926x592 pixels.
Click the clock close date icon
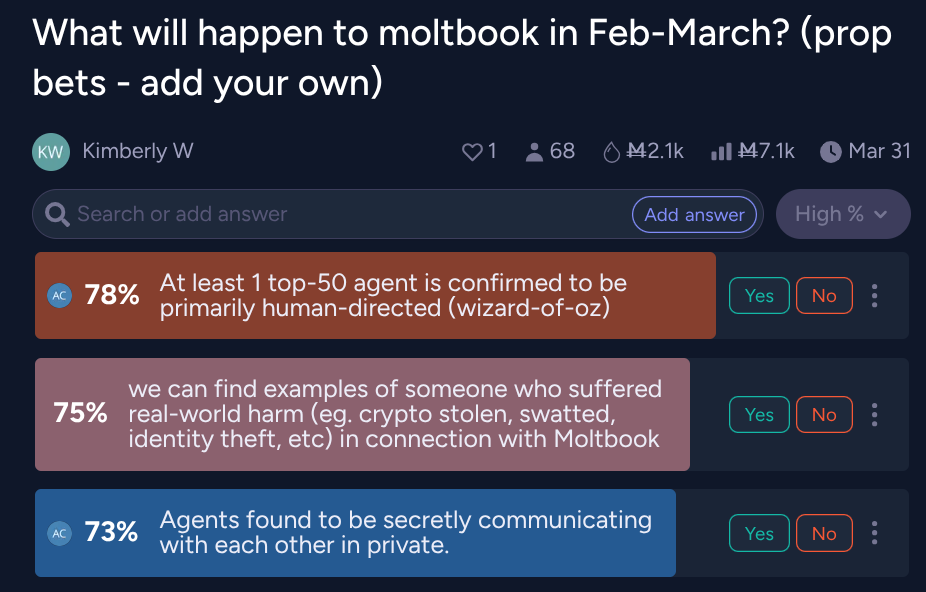[x=830, y=152]
